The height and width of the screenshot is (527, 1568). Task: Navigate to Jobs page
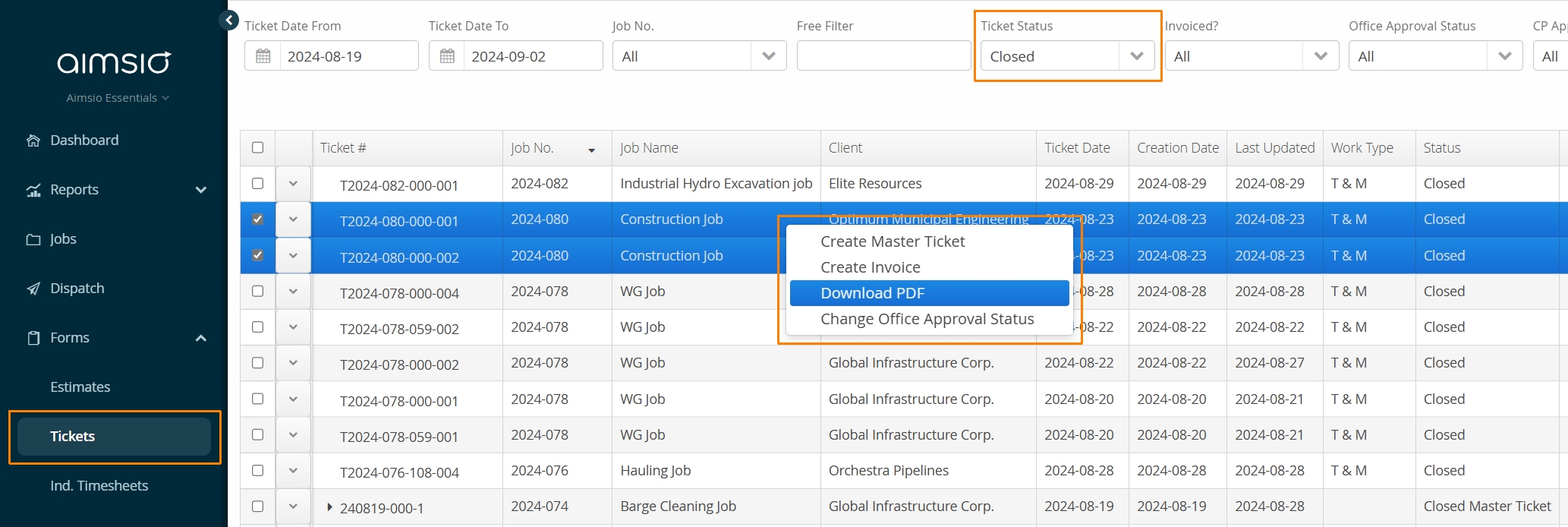click(x=63, y=239)
